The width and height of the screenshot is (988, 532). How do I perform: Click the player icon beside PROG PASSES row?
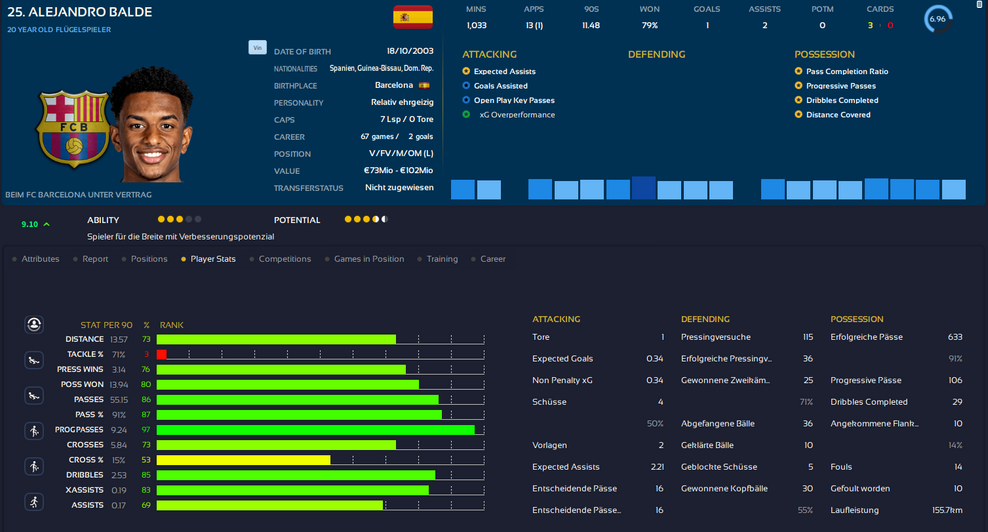coord(35,430)
